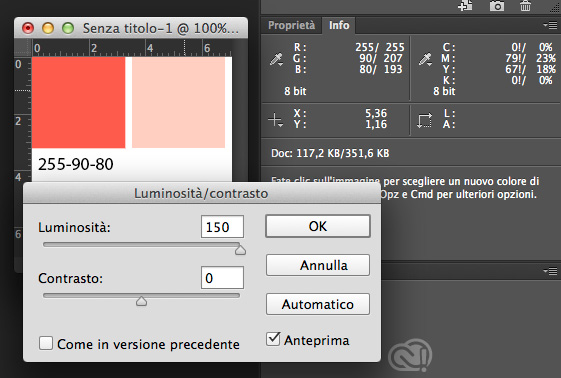
Task: Click the Doc: 117,2 KB/351,6 KB text
Action: point(330,153)
